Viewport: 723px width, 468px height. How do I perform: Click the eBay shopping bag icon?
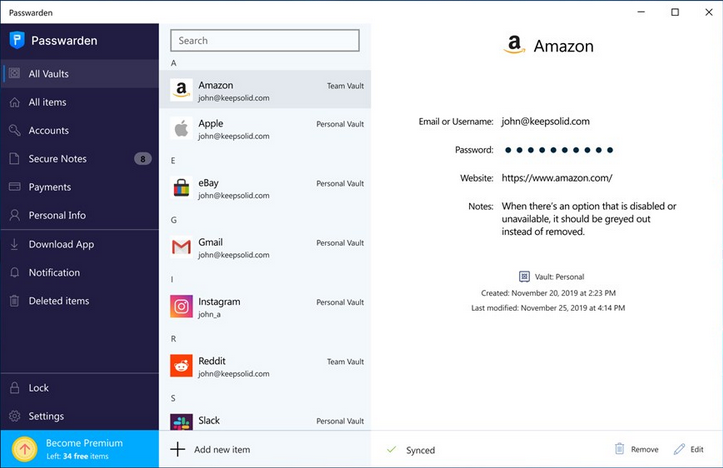point(181,188)
